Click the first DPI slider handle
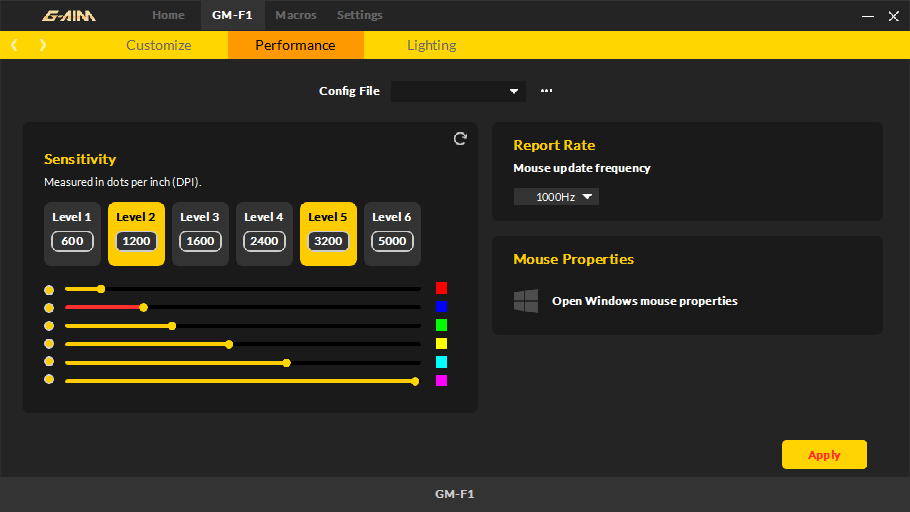This screenshot has width=910, height=512. tap(101, 289)
